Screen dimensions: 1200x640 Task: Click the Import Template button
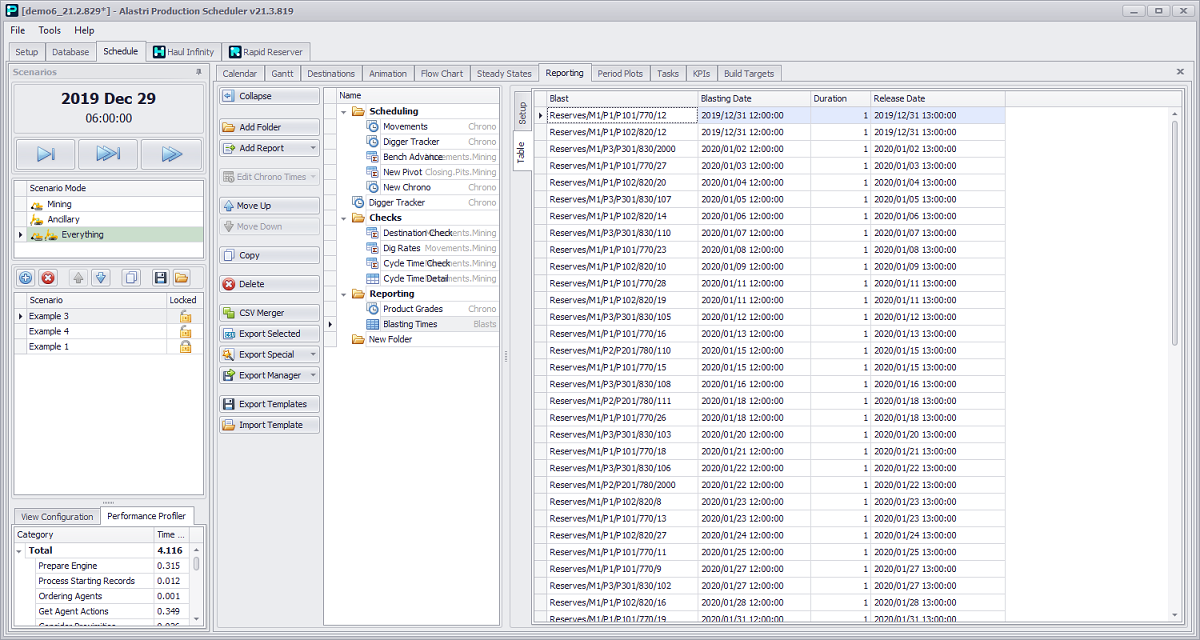point(269,425)
